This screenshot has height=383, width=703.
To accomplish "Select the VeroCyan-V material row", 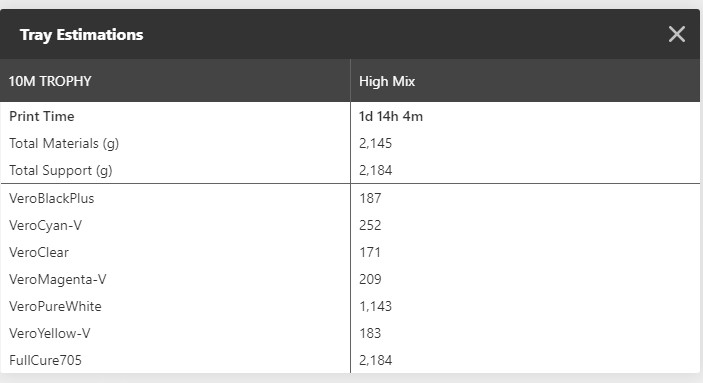I will click(350, 225).
